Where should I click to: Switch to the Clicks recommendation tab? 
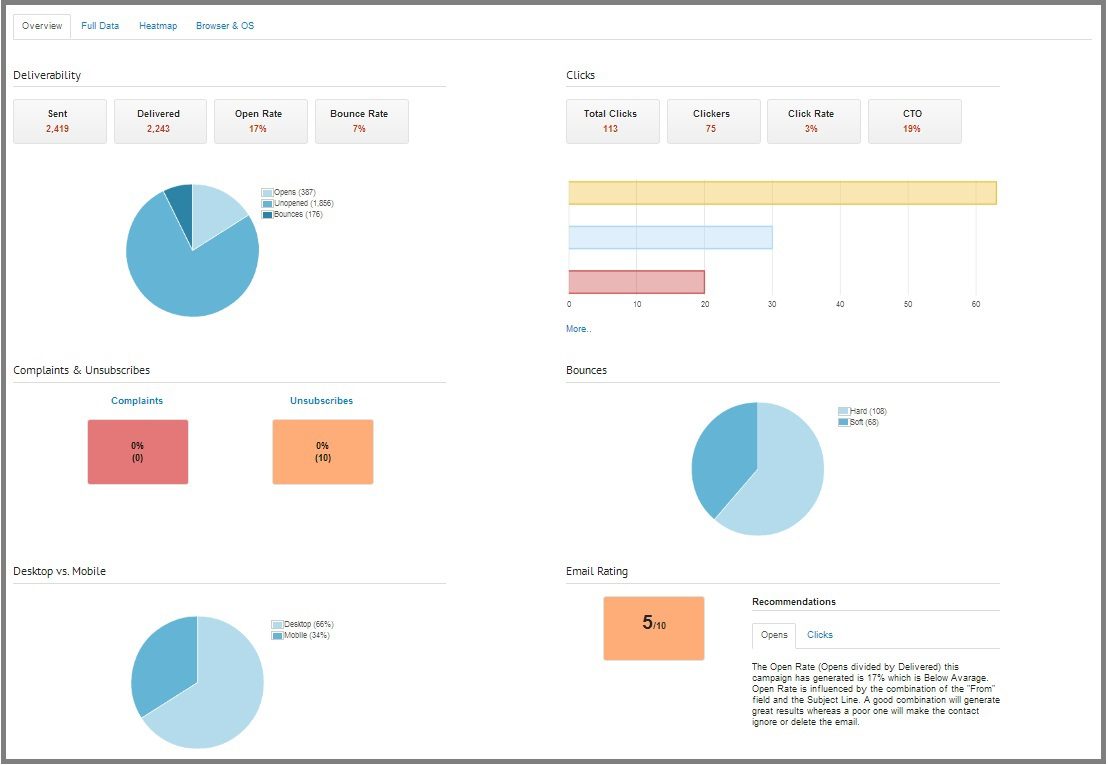pyautogui.click(x=820, y=634)
